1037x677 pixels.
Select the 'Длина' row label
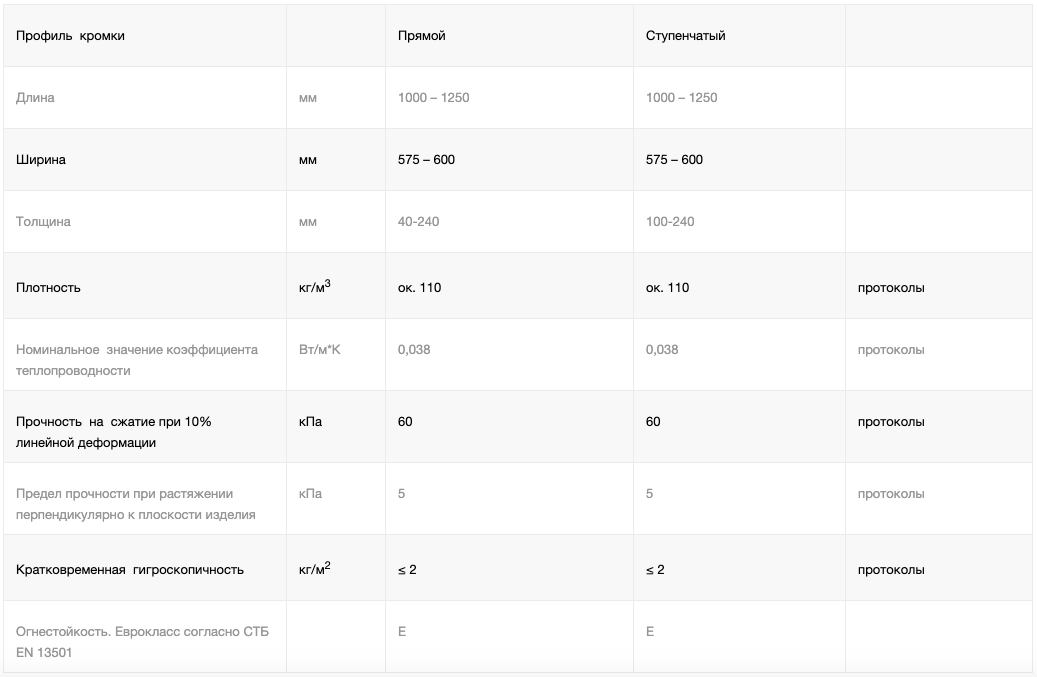pos(35,98)
